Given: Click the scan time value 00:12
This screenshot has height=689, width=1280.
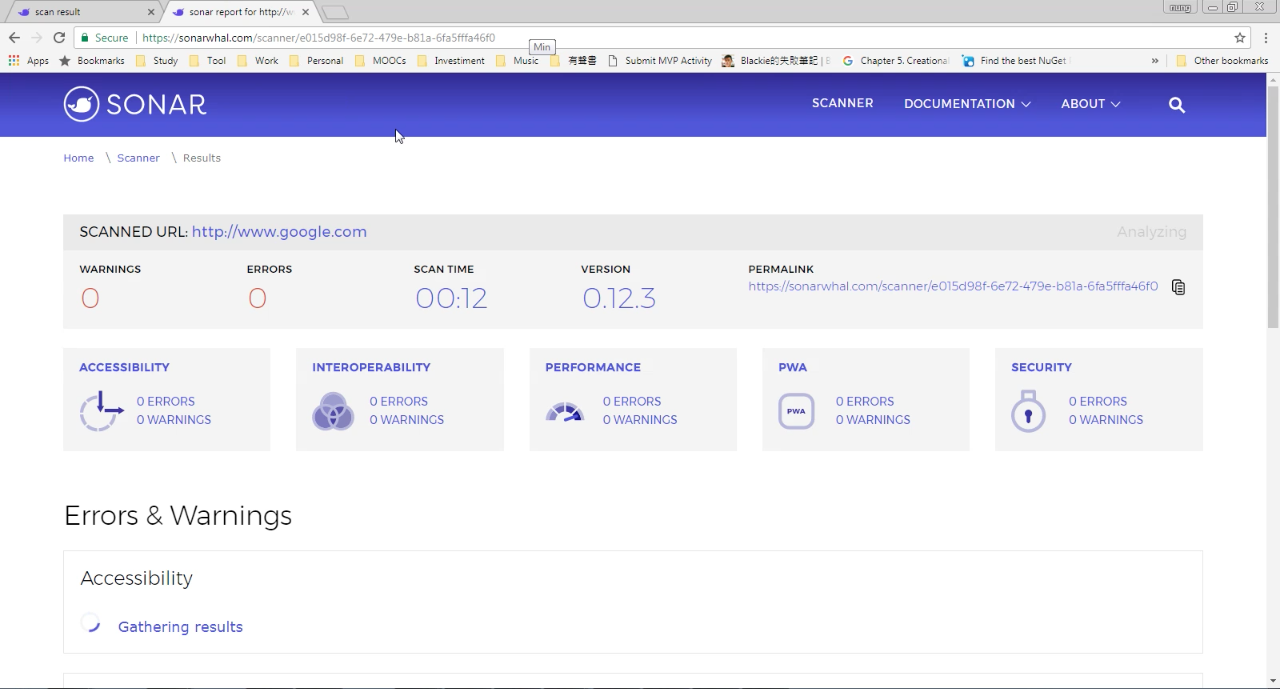Looking at the screenshot, I should pos(451,298).
